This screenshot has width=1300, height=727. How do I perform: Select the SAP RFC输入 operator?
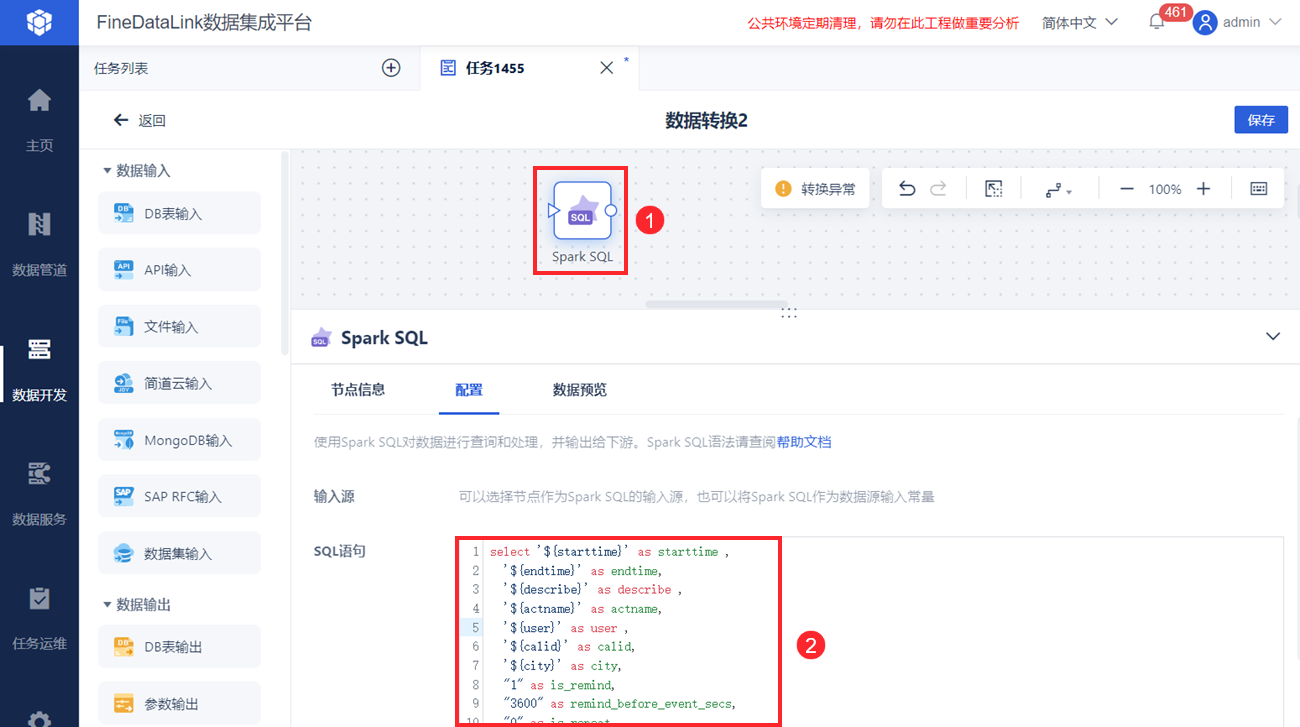click(x=179, y=496)
